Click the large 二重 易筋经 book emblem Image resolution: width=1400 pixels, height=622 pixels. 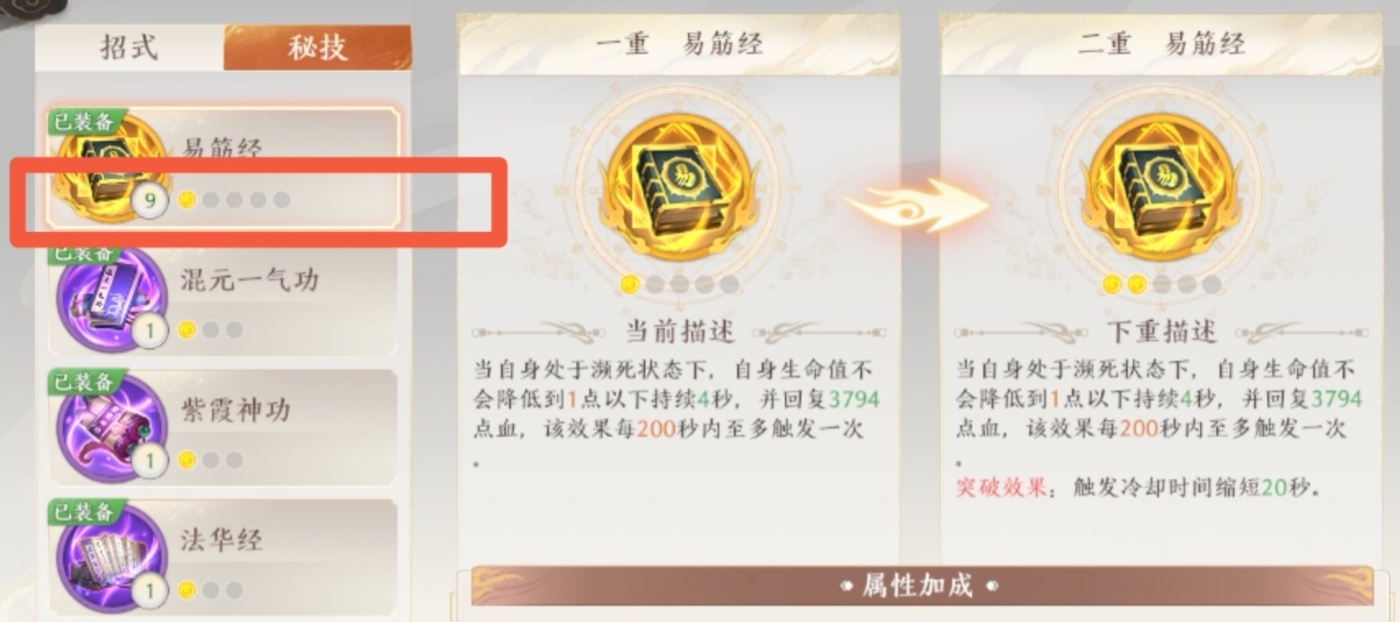pos(1160,187)
